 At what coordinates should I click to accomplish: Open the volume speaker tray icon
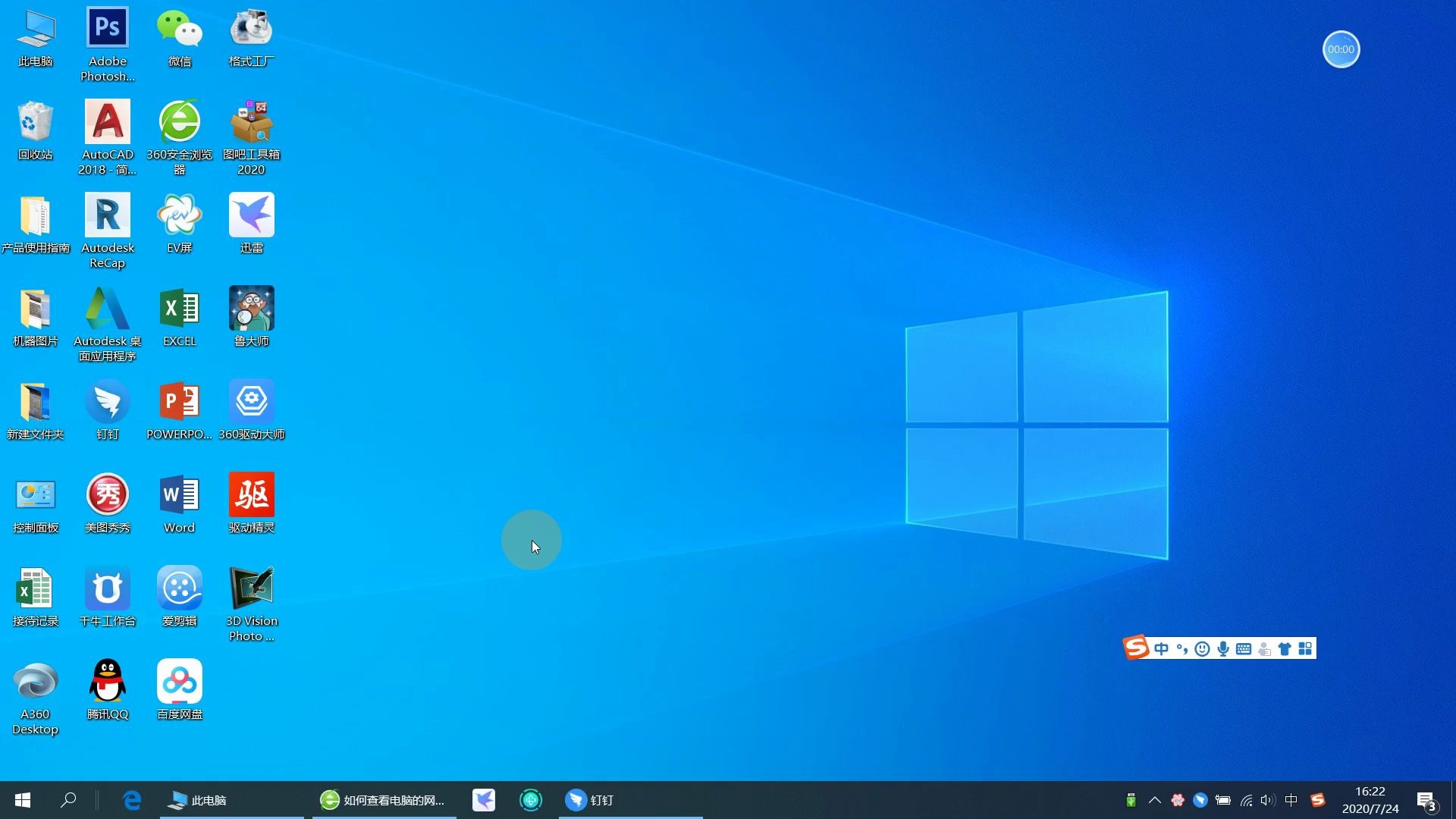[1268, 800]
